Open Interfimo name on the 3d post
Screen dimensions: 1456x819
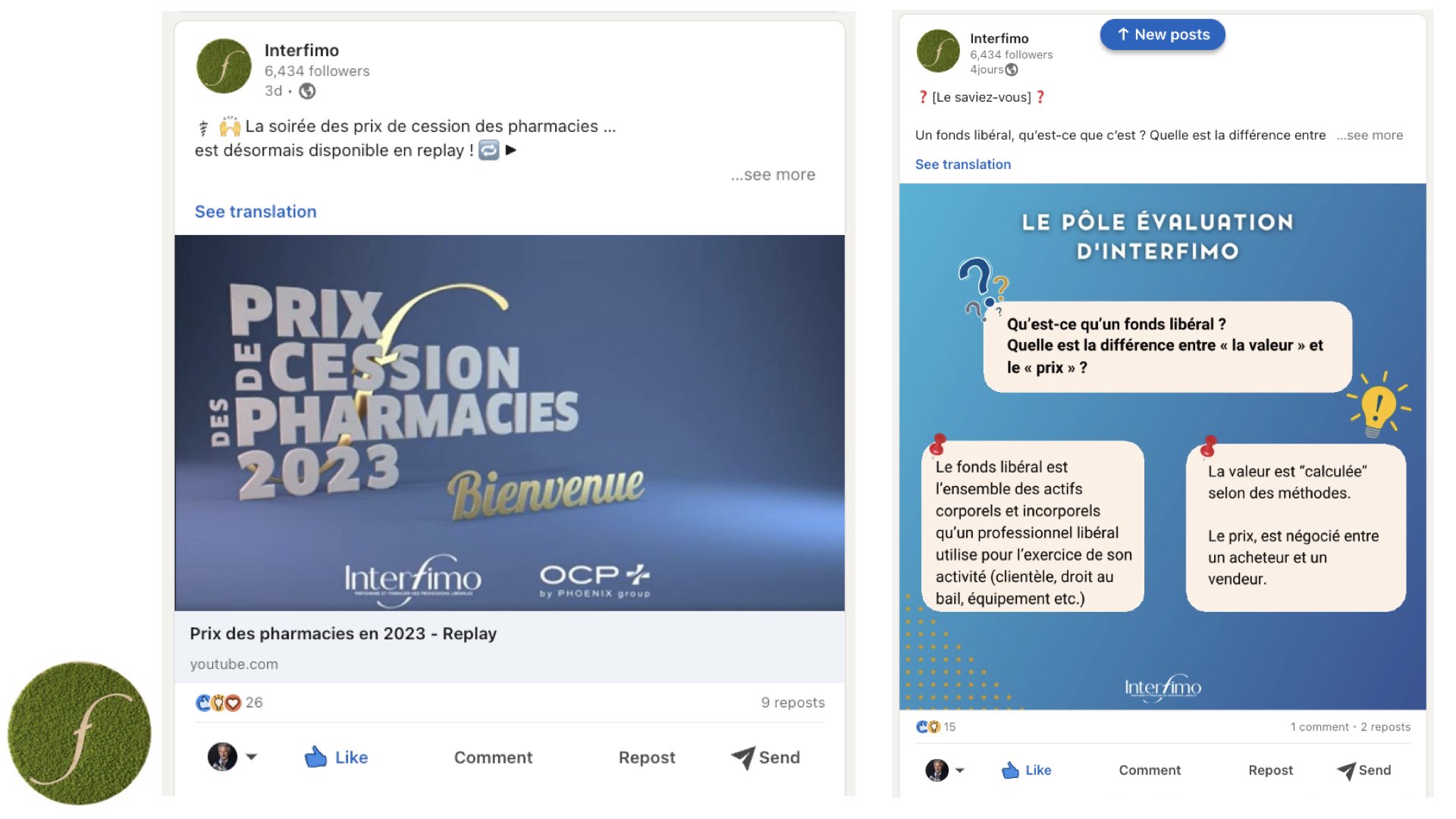coord(302,50)
